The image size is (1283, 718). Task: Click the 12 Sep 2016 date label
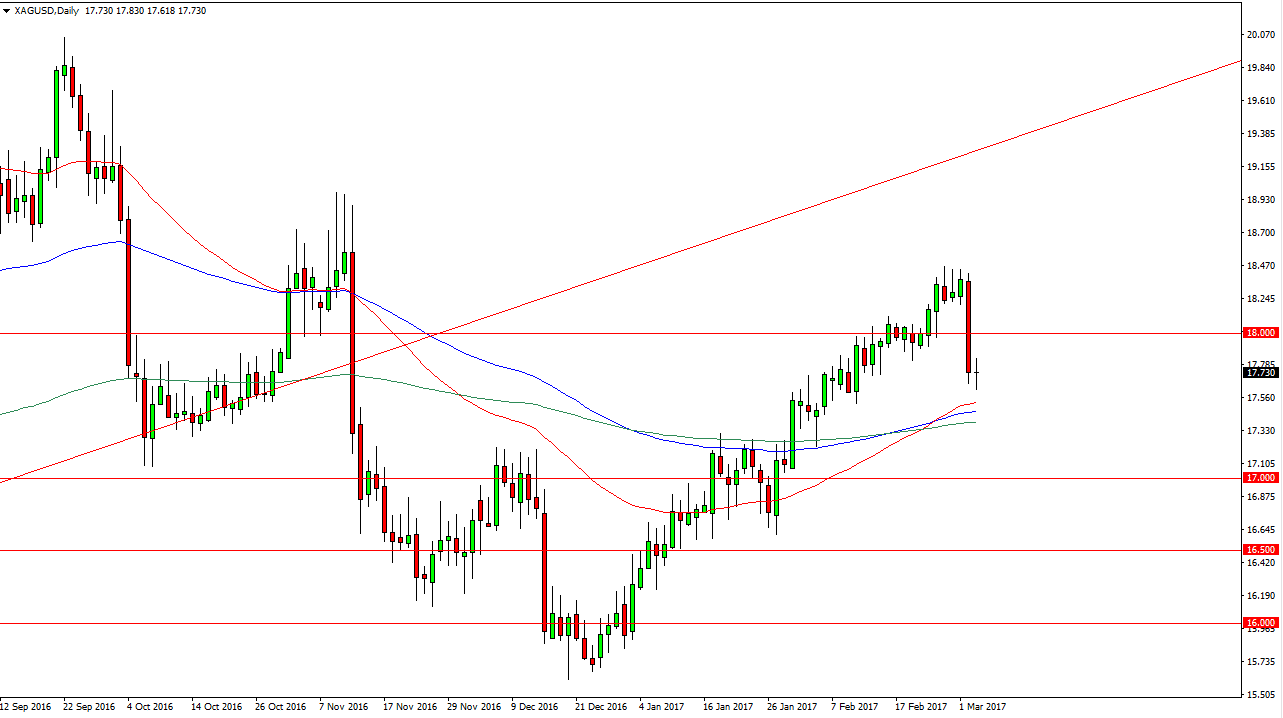26,707
